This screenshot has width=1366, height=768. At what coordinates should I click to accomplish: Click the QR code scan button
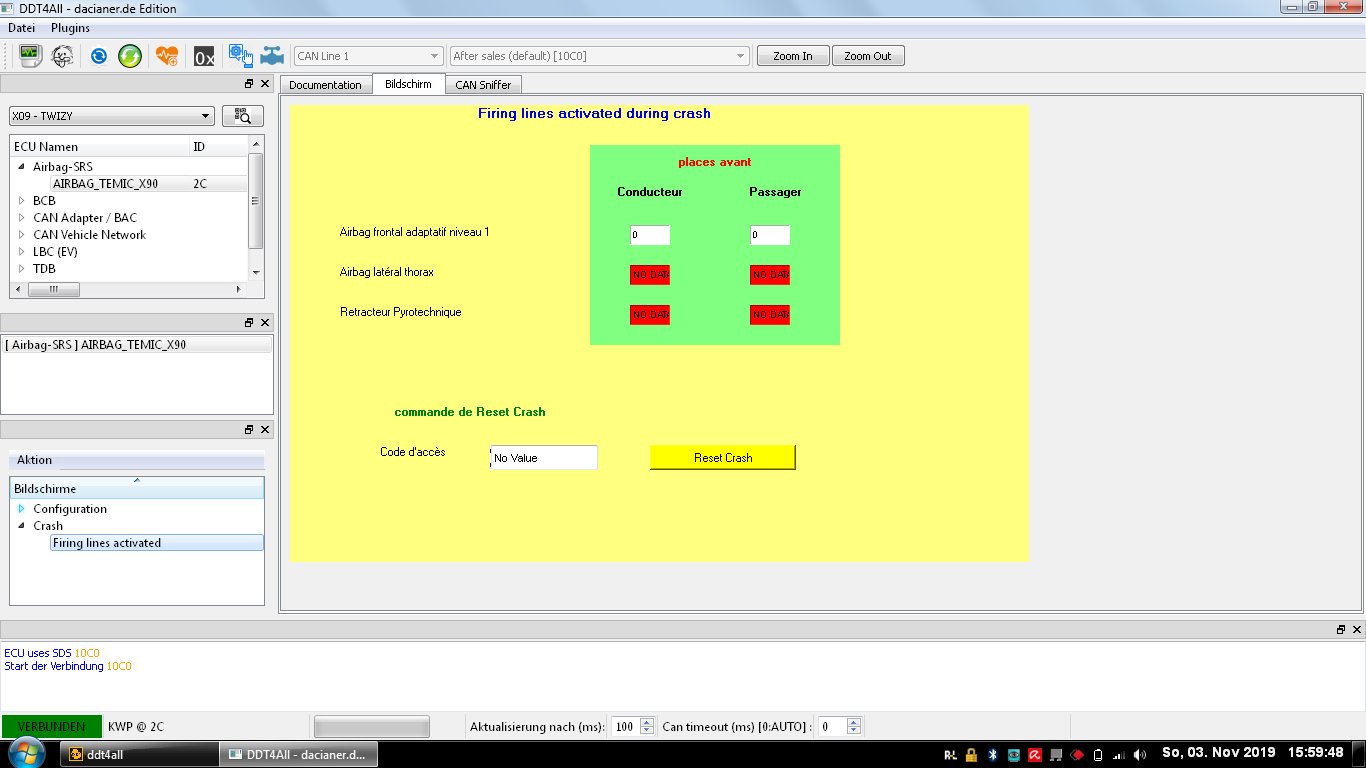243,116
